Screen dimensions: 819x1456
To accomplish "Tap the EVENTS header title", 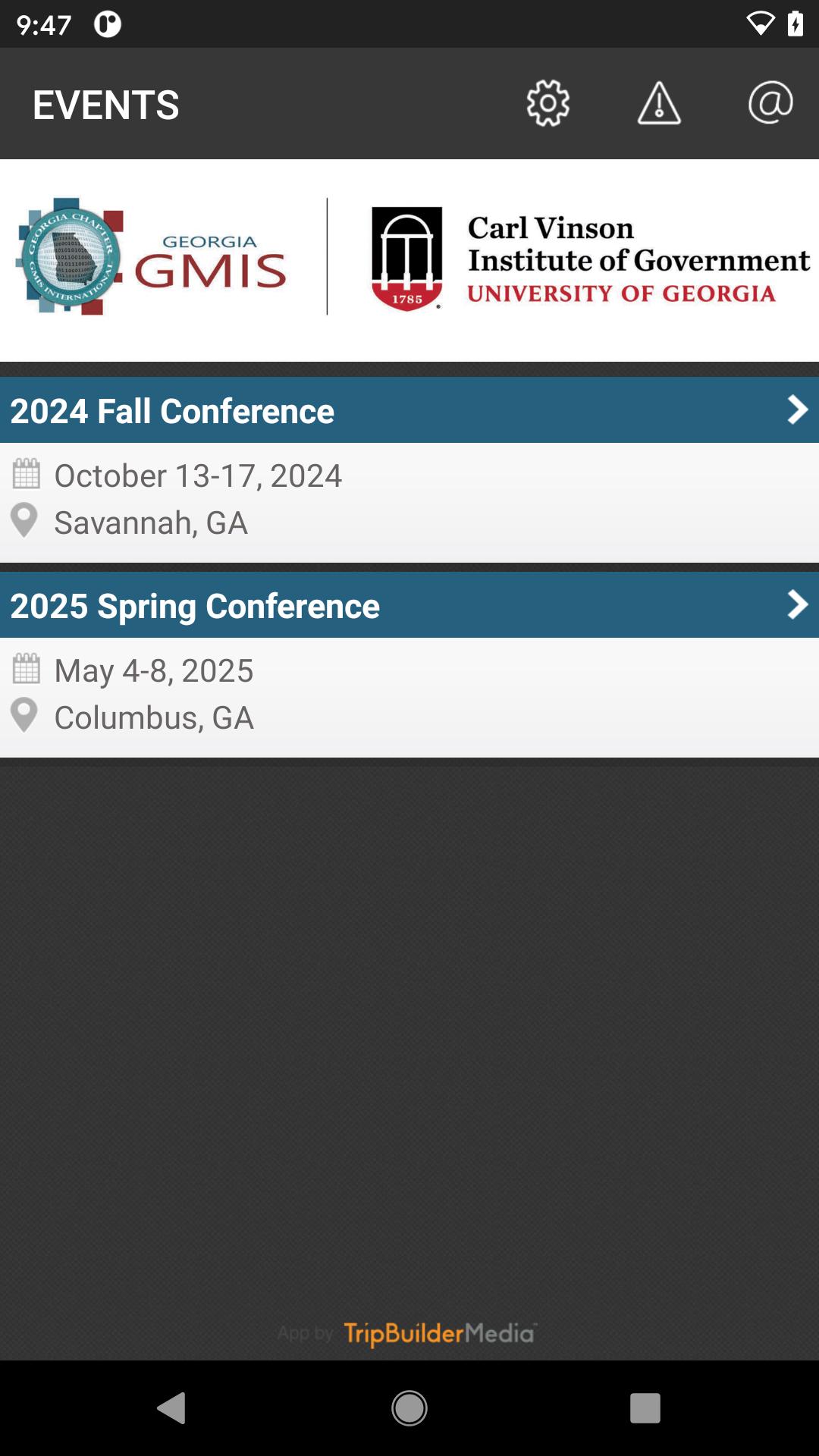I will click(x=106, y=105).
